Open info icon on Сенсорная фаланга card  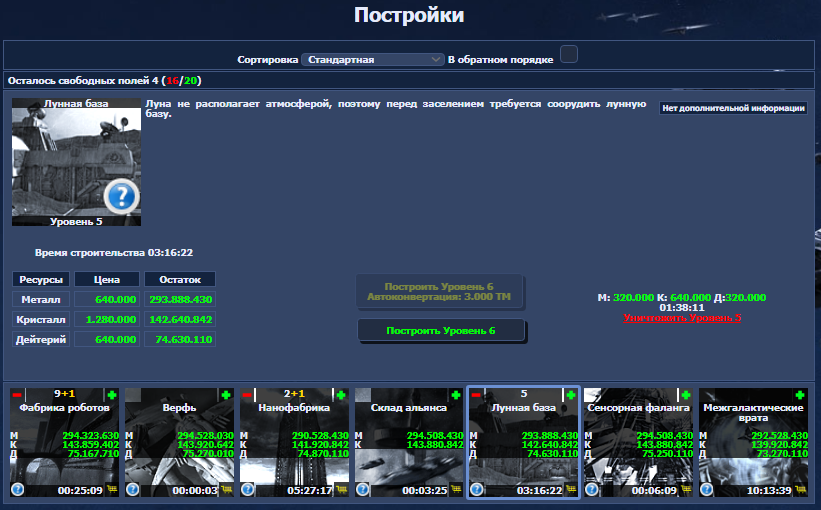pyautogui.click(x=592, y=490)
